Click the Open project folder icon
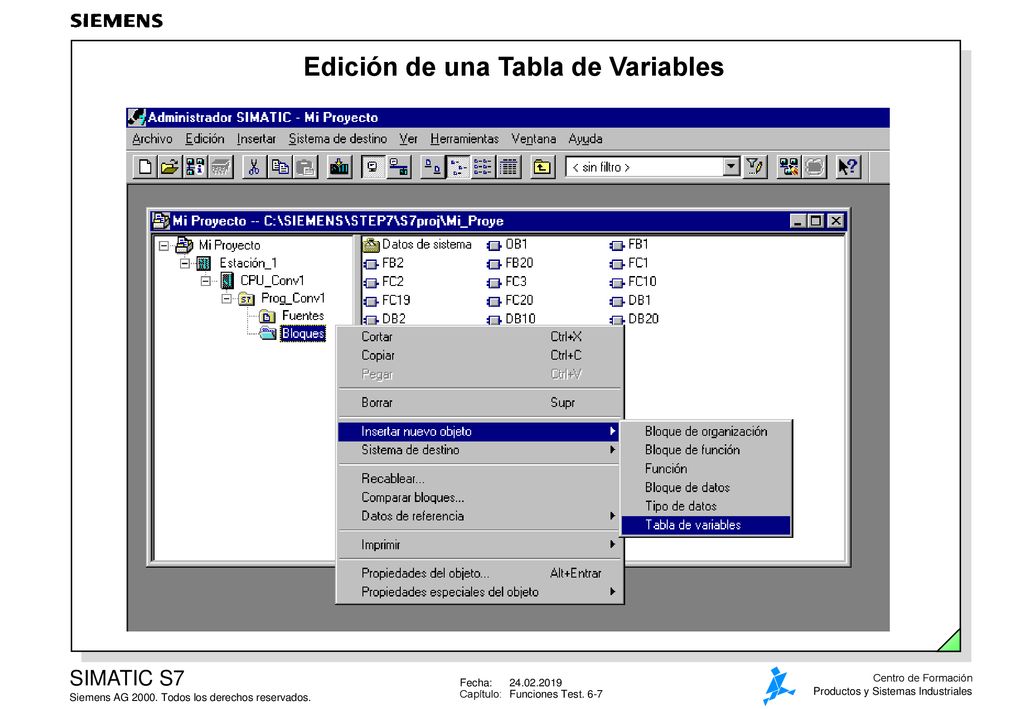 170,167
